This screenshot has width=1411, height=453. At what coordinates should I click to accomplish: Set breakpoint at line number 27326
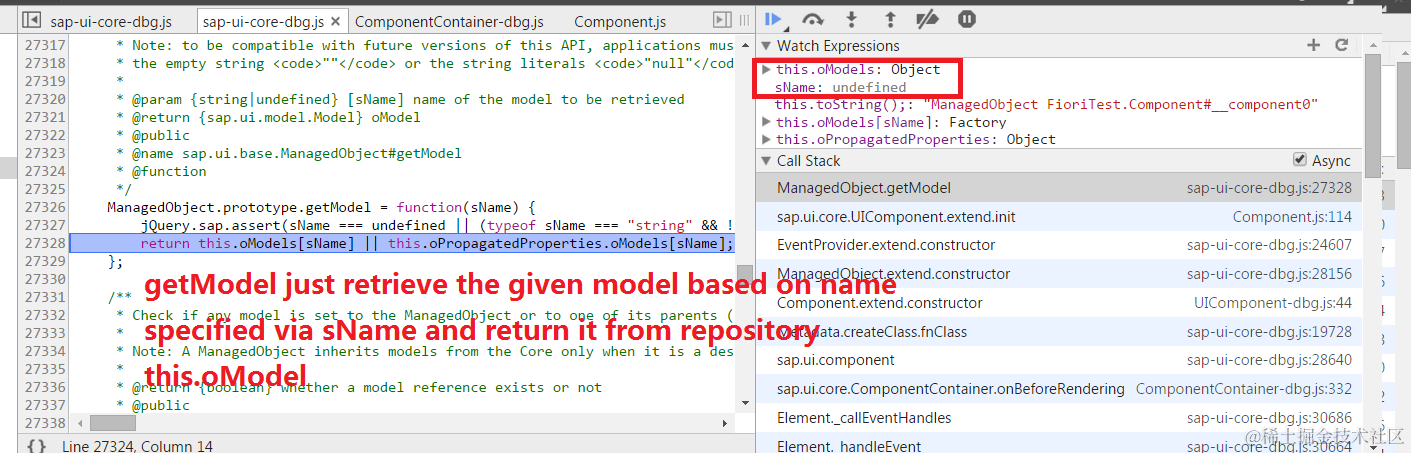[46, 207]
